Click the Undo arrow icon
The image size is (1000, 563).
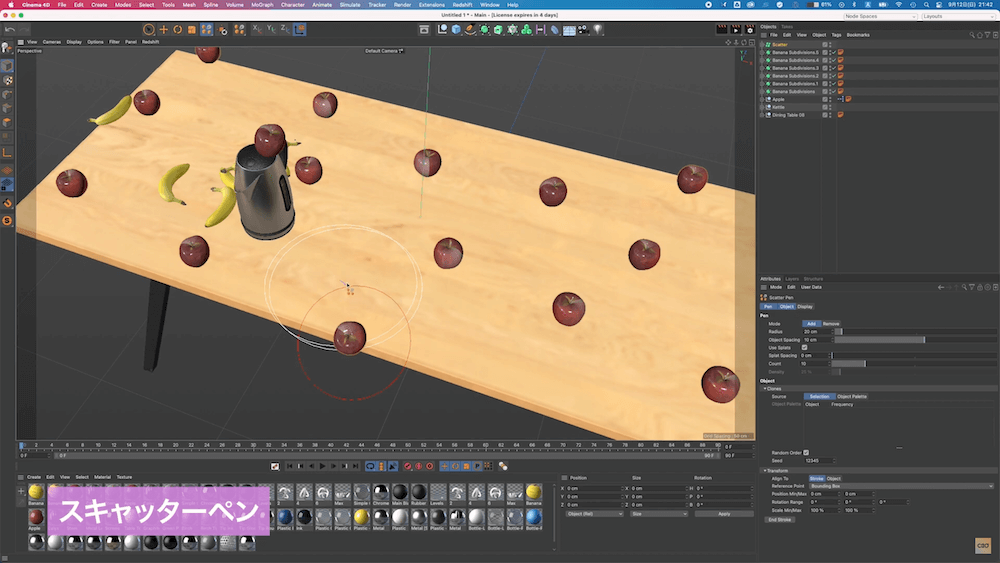click(x=10, y=30)
